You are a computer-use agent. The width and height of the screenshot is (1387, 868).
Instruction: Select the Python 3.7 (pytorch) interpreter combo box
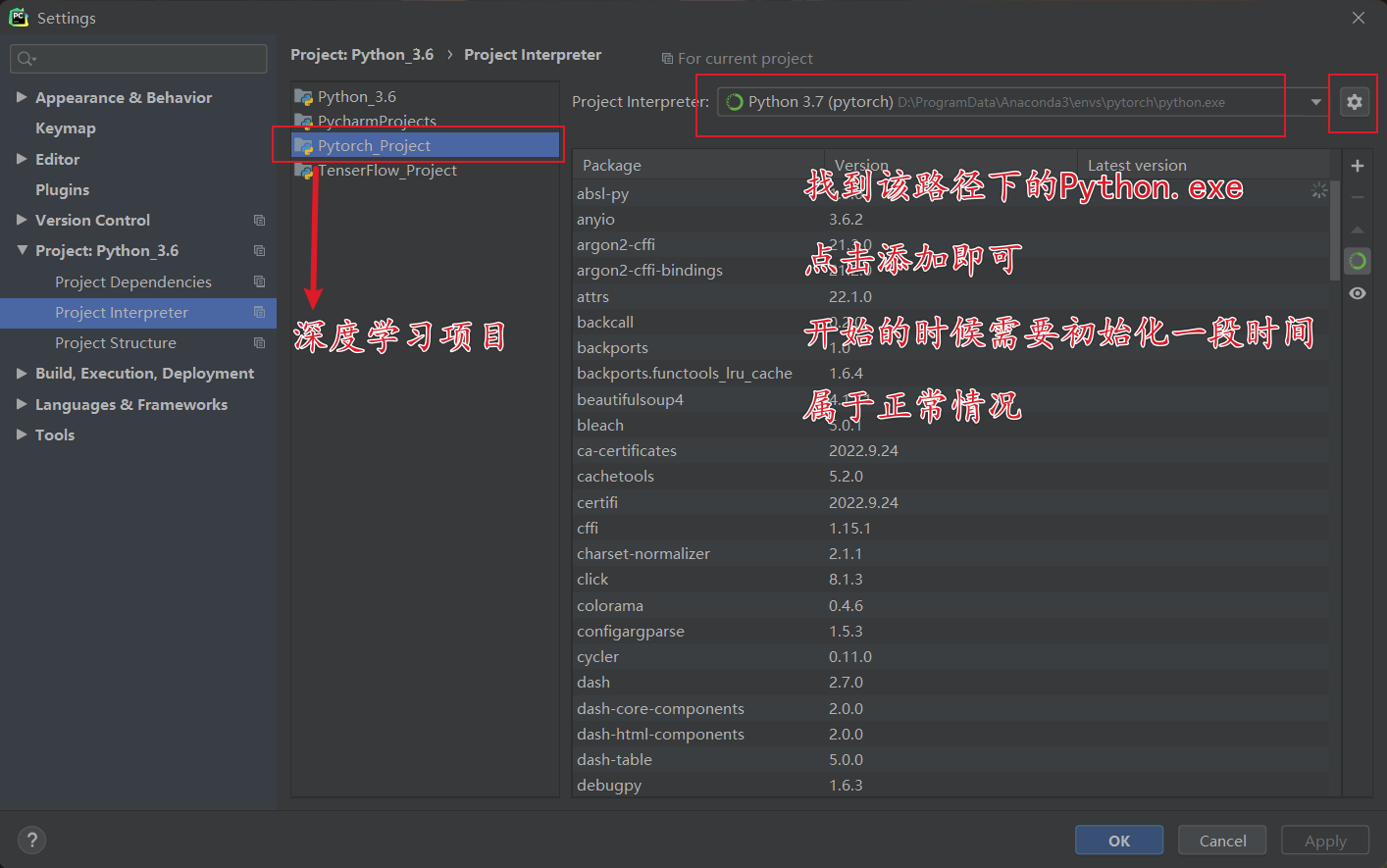pyautogui.click(x=1022, y=102)
